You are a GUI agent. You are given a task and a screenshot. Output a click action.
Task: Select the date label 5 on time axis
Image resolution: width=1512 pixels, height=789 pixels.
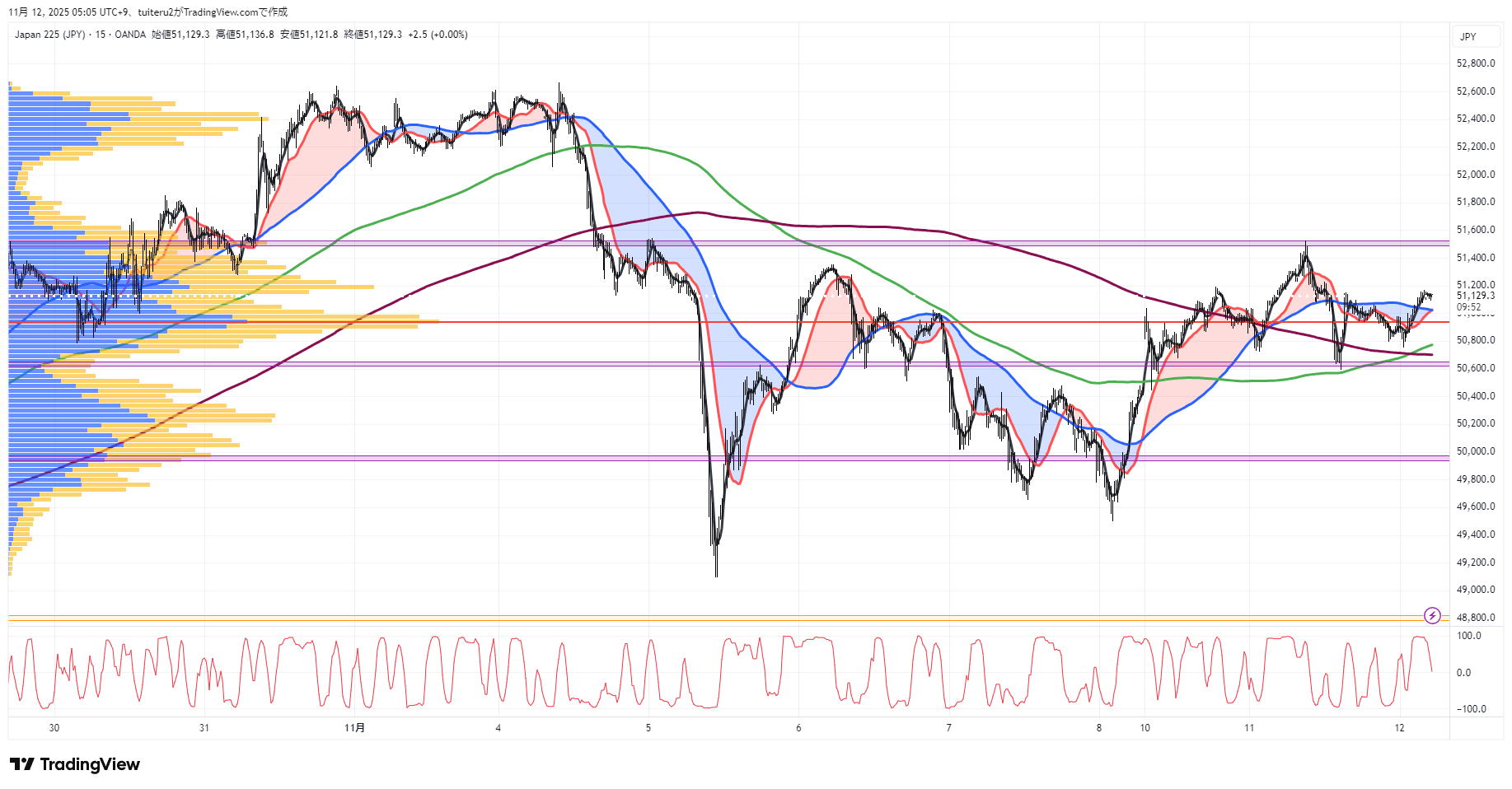(x=648, y=728)
